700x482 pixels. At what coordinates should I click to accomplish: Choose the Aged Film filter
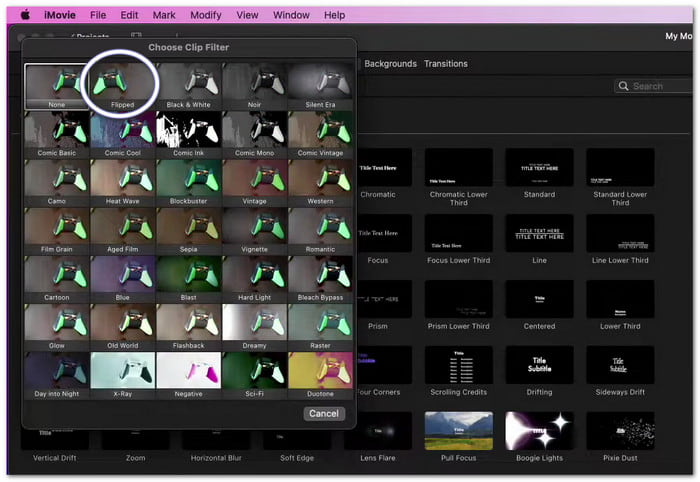point(122,231)
